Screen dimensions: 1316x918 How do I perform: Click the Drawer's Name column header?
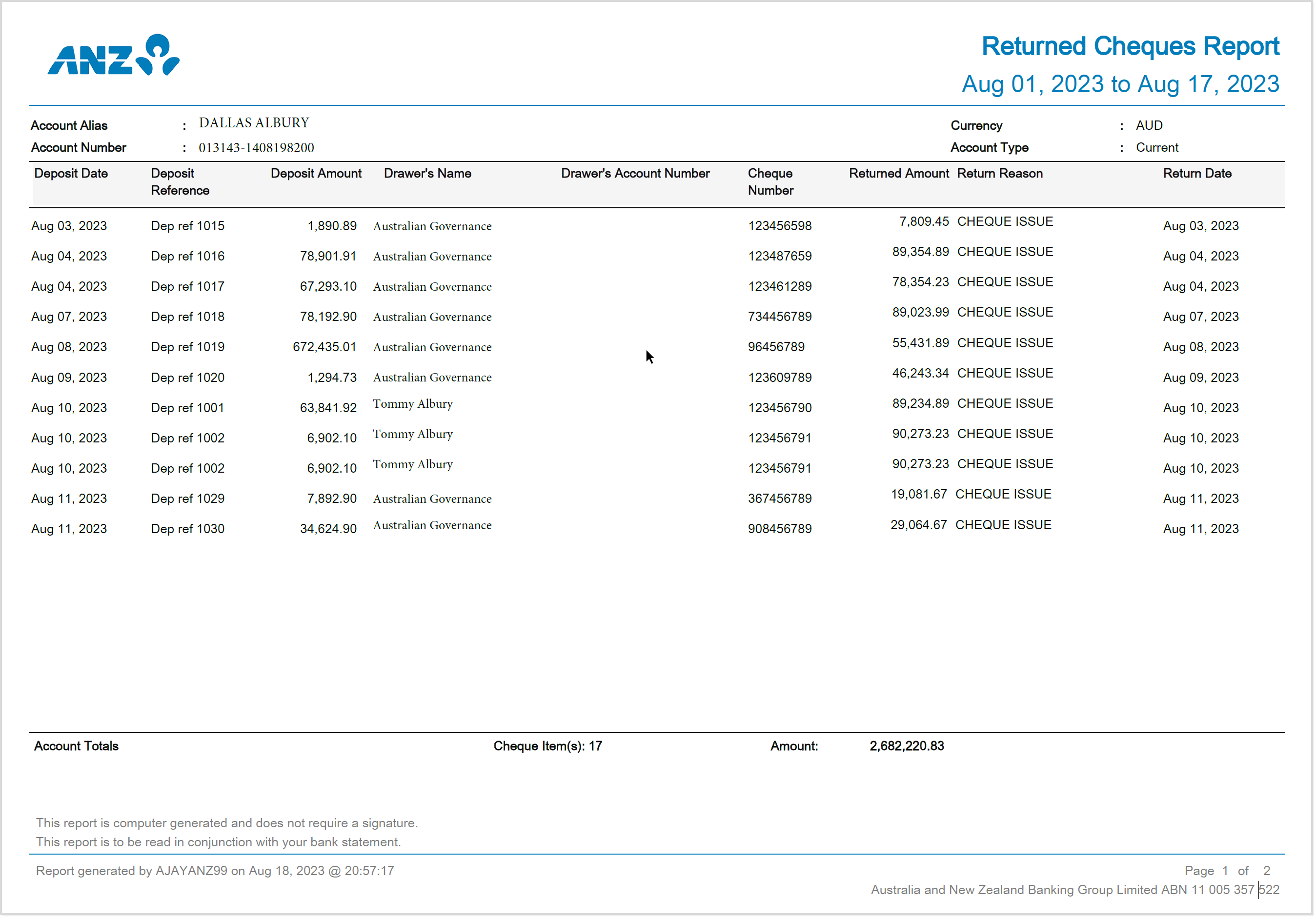pyautogui.click(x=427, y=173)
